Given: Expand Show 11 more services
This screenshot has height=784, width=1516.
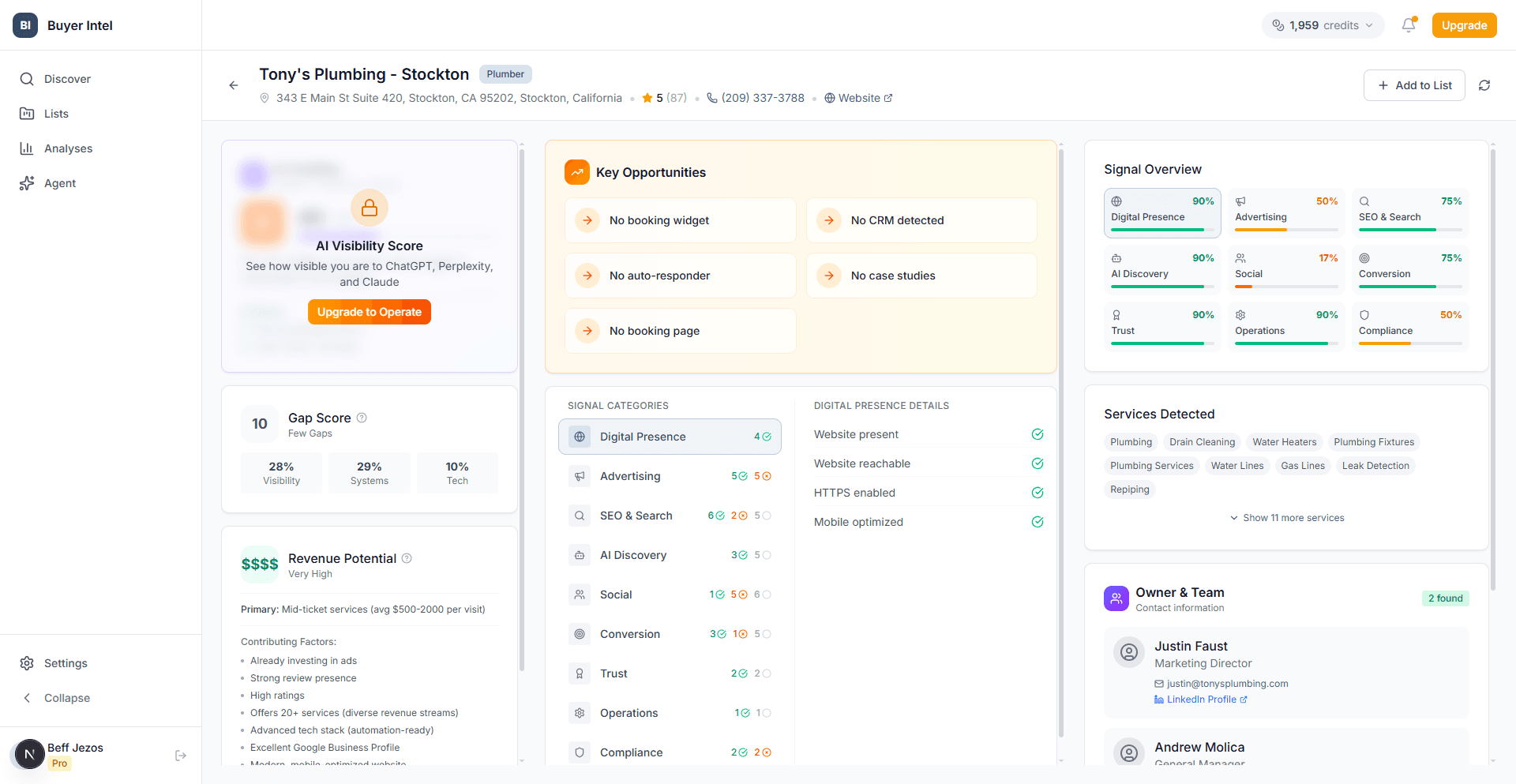Looking at the screenshot, I should 1287,518.
